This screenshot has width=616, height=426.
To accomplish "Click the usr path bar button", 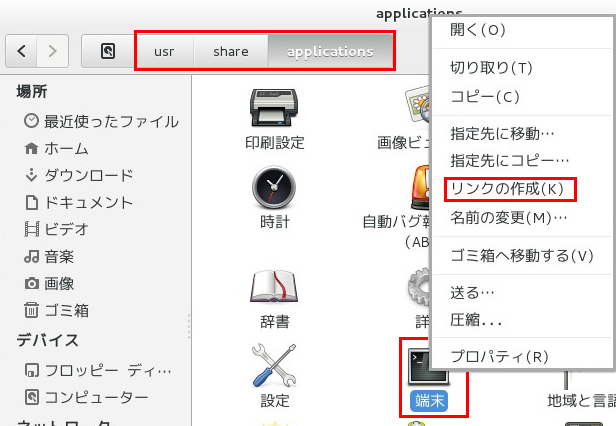I will (x=163, y=50).
